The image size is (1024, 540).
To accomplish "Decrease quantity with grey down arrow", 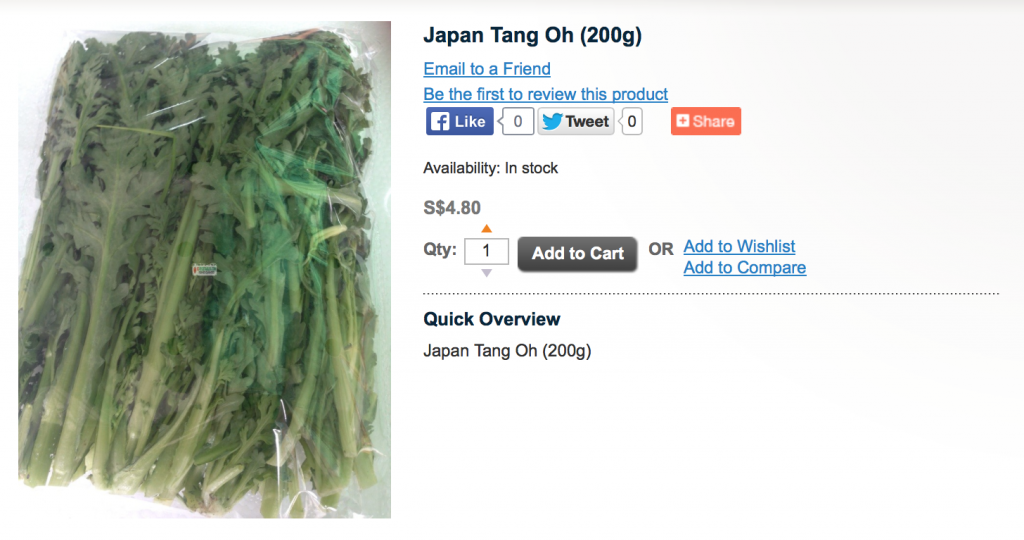I will click(x=487, y=273).
